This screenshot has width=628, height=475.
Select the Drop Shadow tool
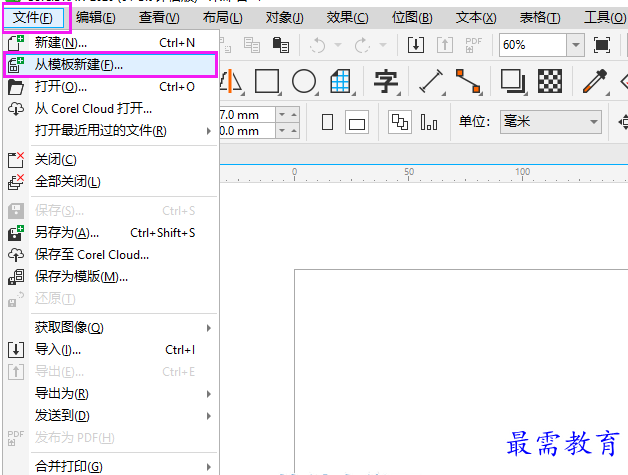pos(513,82)
